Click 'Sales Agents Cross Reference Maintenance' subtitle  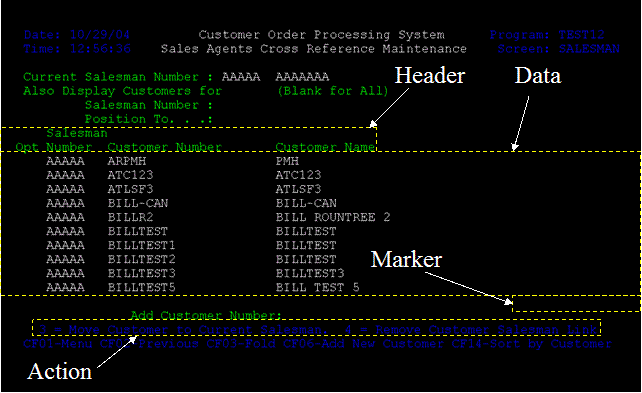(x=314, y=49)
